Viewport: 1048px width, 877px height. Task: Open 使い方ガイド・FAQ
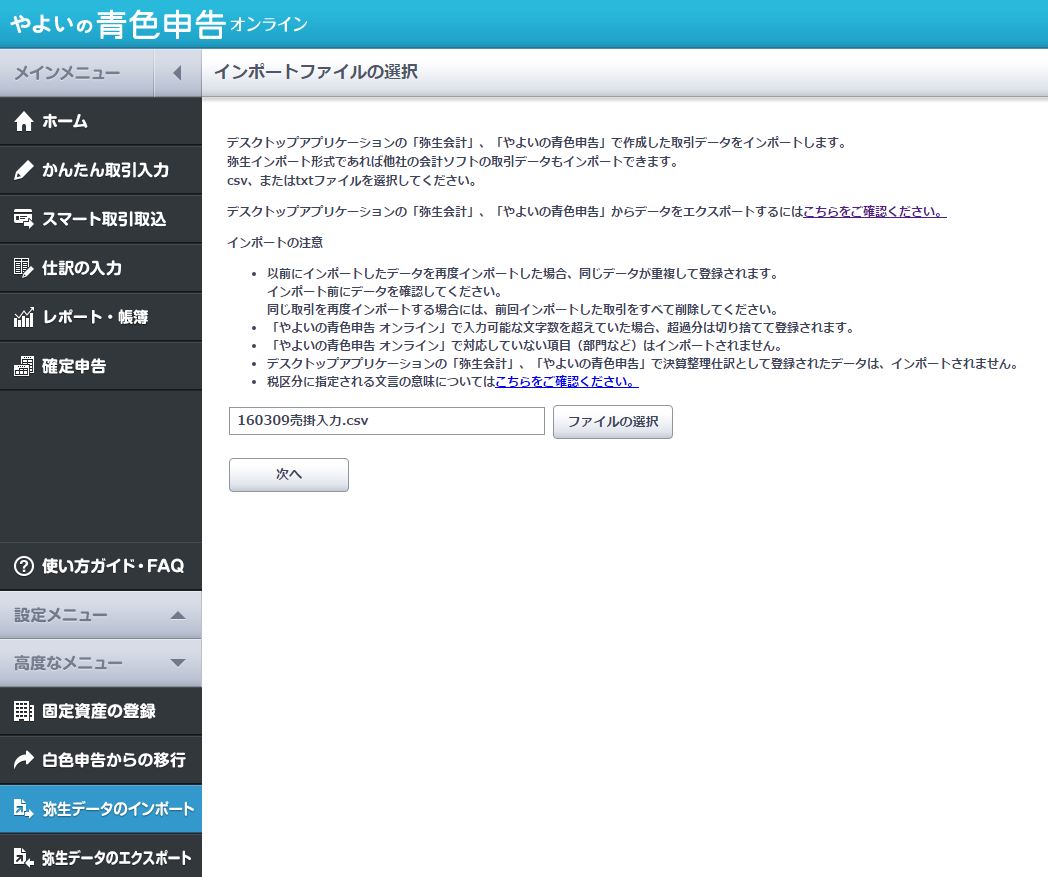point(100,566)
